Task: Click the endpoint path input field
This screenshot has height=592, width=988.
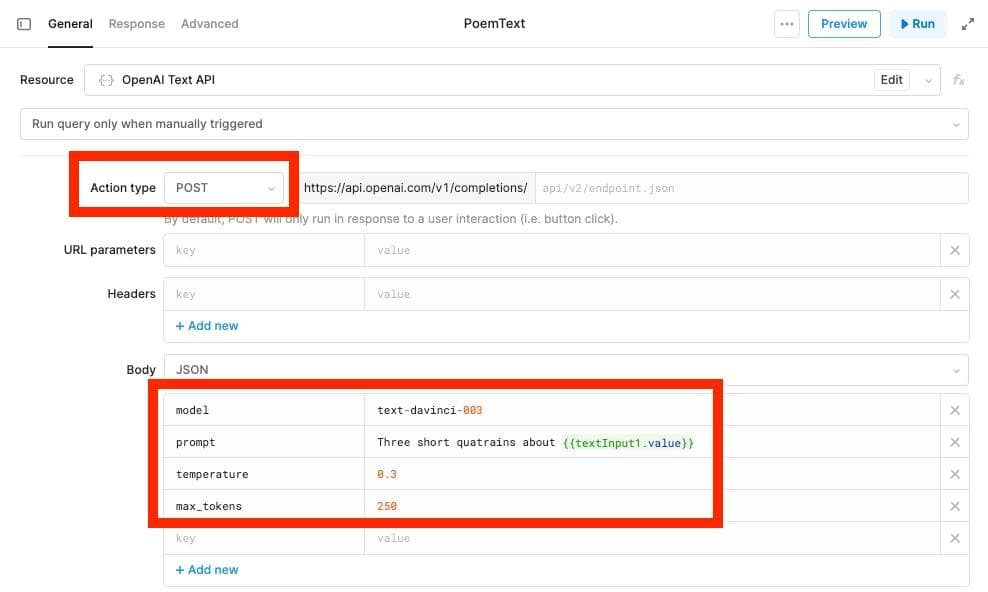Action: coord(750,188)
